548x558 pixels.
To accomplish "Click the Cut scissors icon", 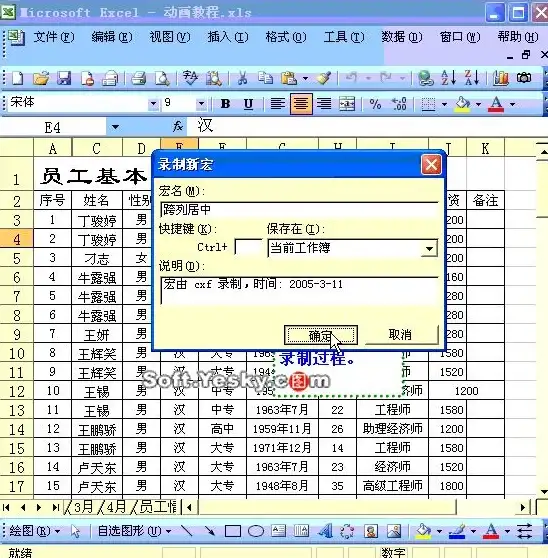I will click(x=243, y=78).
